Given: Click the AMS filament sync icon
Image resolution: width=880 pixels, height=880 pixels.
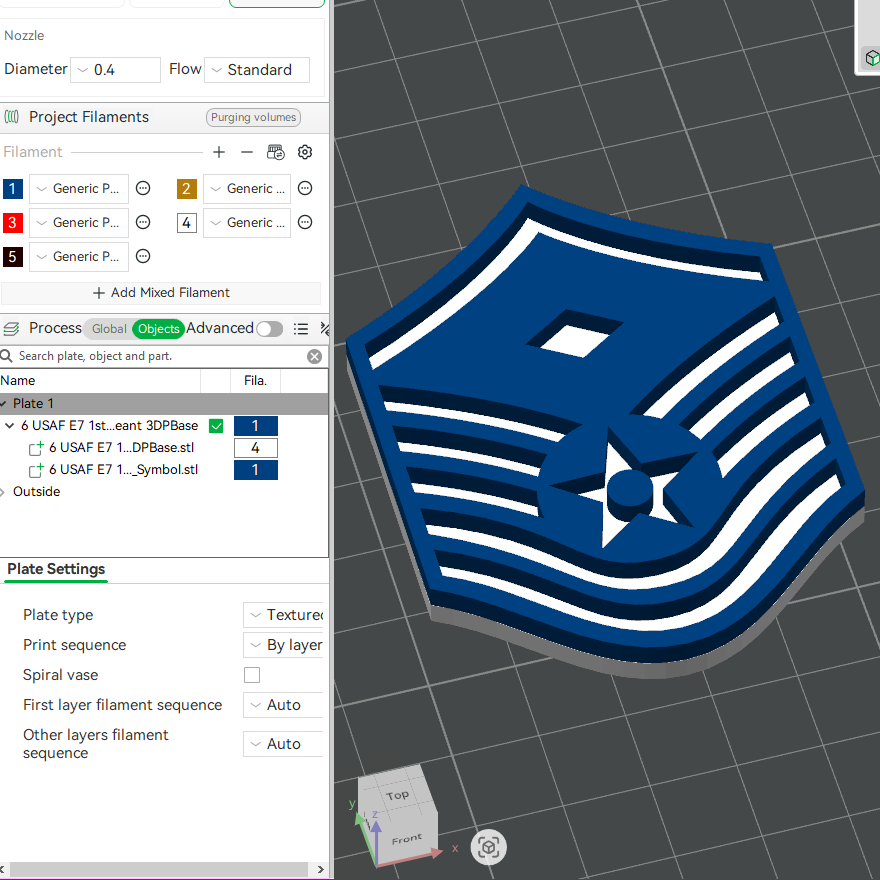Looking at the screenshot, I should point(276,152).
